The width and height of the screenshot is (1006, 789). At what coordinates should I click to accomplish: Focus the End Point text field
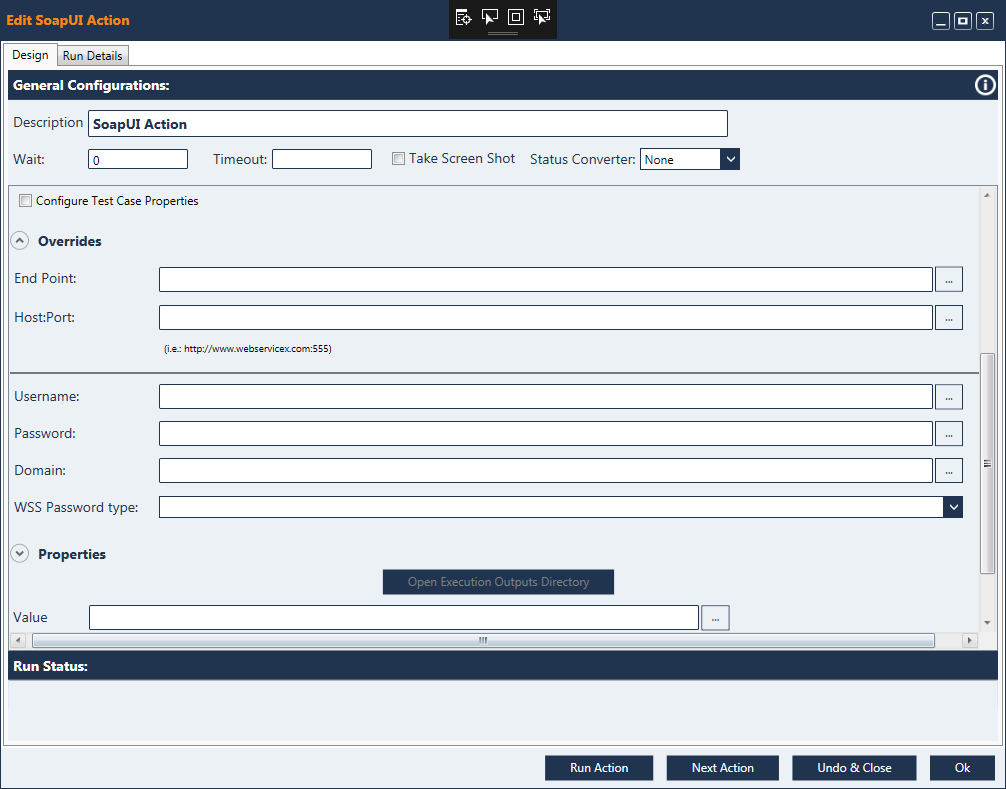click(x=546, y=280)
